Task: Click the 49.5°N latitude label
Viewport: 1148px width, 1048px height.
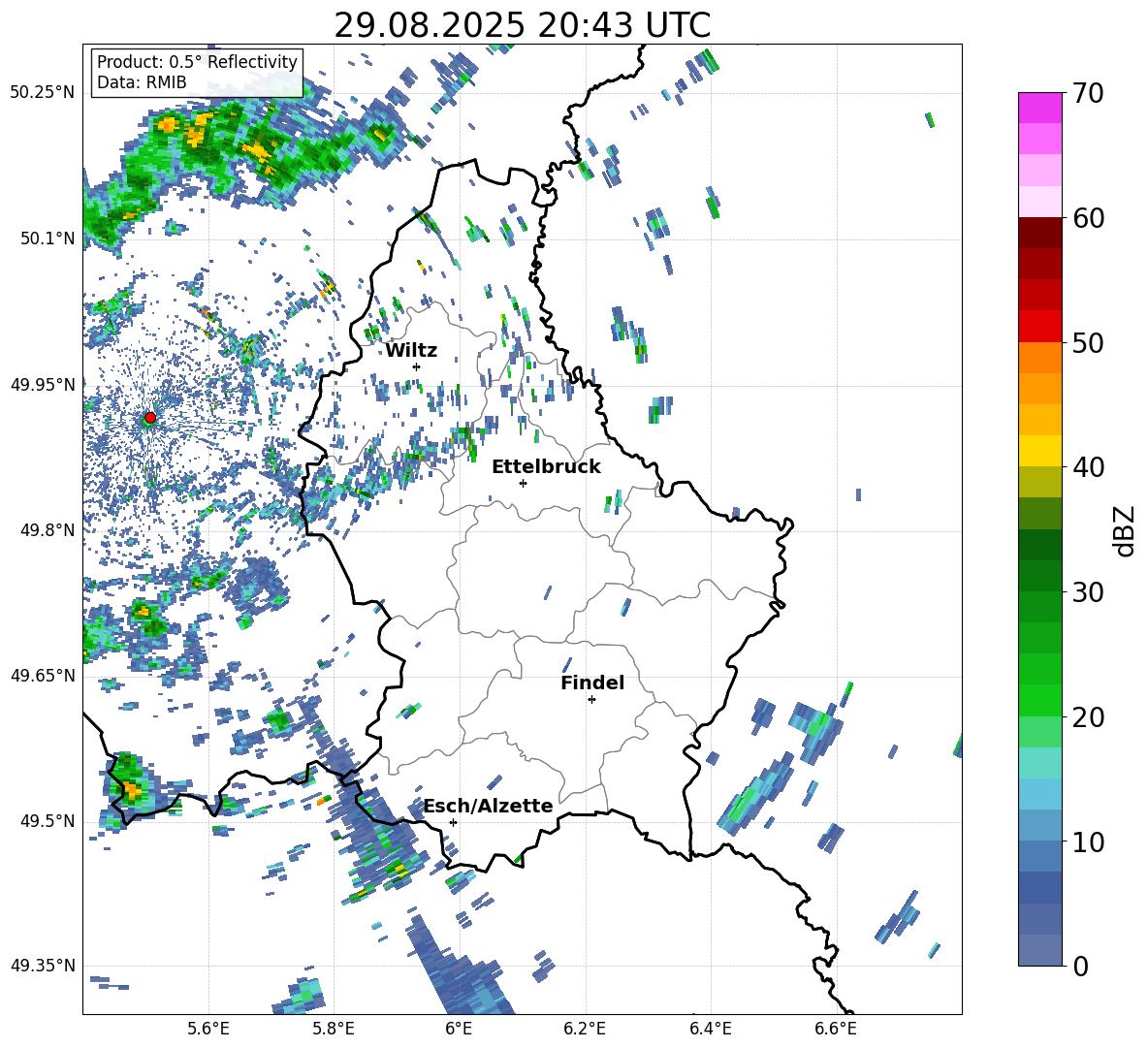Action: pos(48,820)
